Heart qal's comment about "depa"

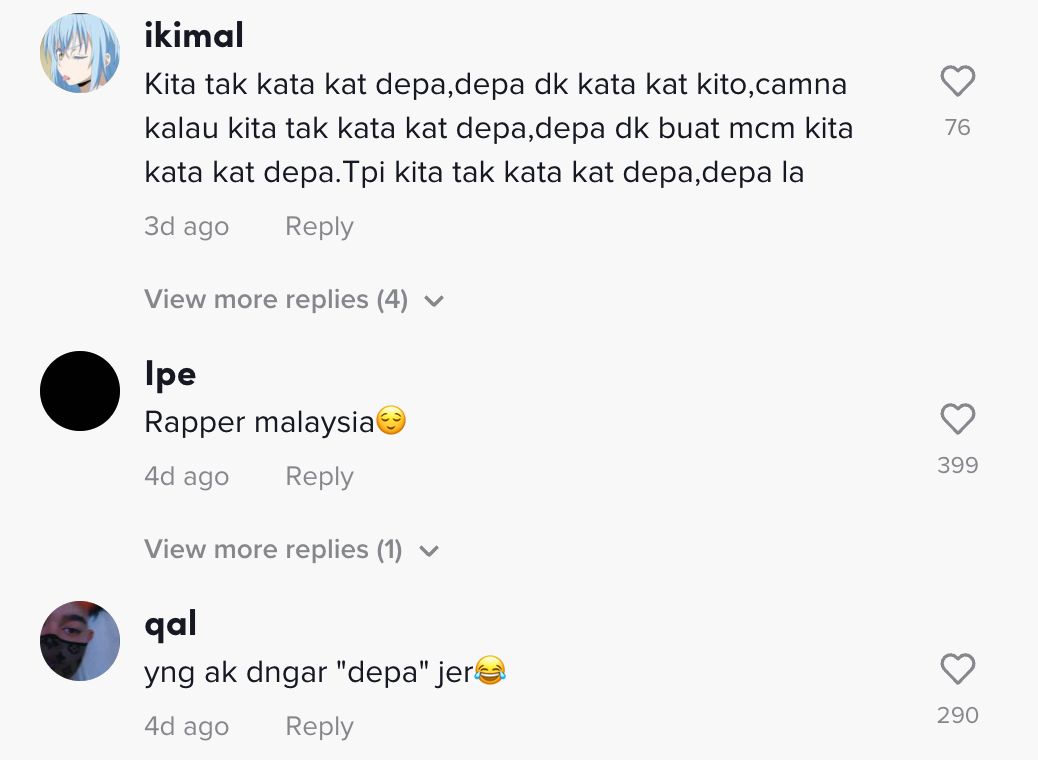click(957, 670)
